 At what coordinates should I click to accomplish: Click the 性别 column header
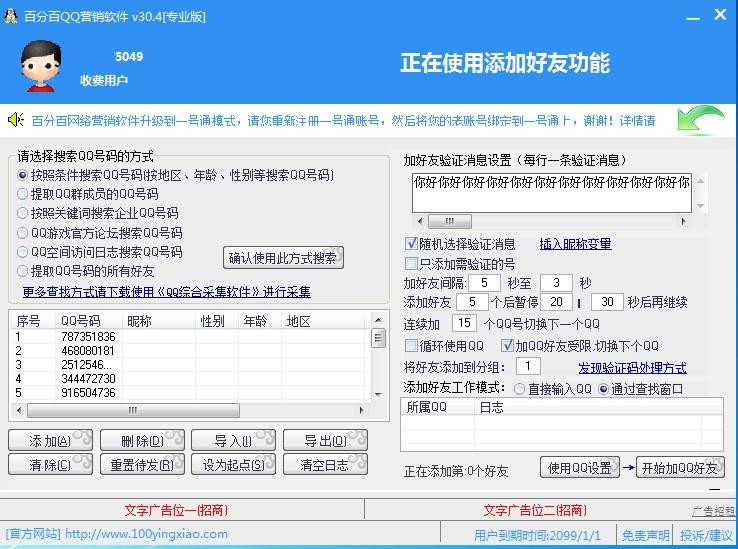(217, 321)
